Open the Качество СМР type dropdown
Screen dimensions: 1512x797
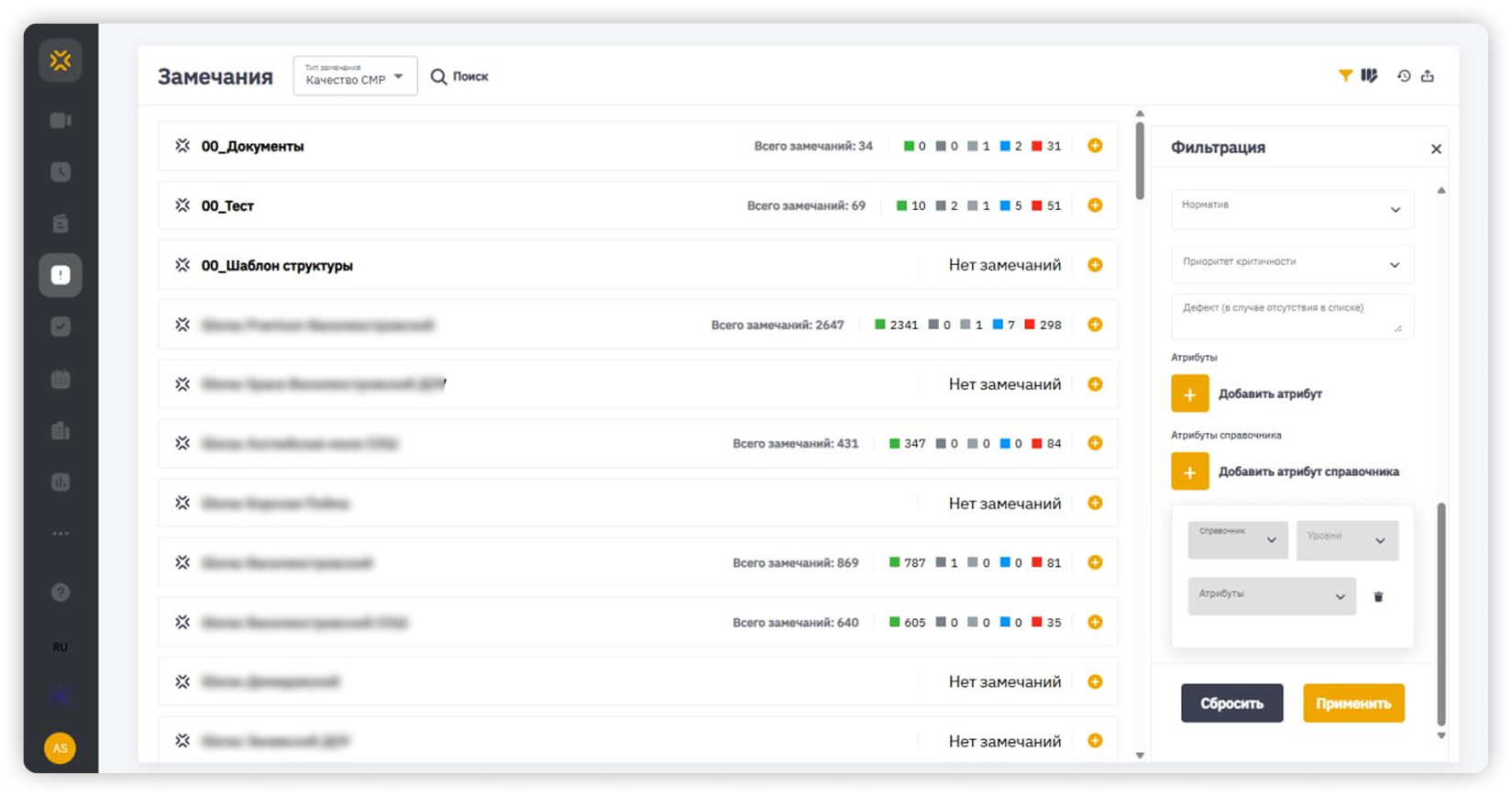pos(355,76)
